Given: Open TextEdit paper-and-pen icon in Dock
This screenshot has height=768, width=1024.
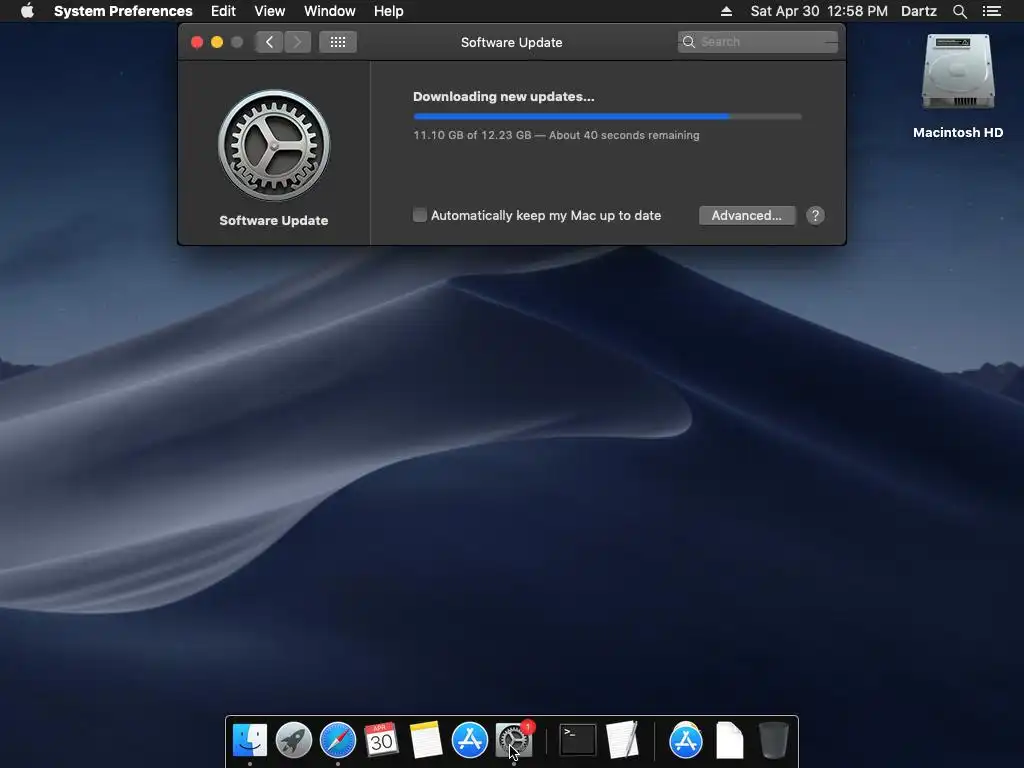Looking at the screenshot, I should [622, 740].
